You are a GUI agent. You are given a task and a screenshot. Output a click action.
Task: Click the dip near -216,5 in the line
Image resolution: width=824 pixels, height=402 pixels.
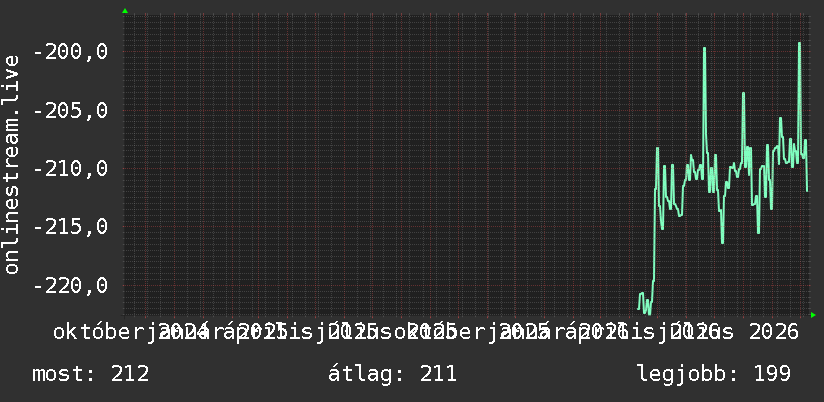723,242
